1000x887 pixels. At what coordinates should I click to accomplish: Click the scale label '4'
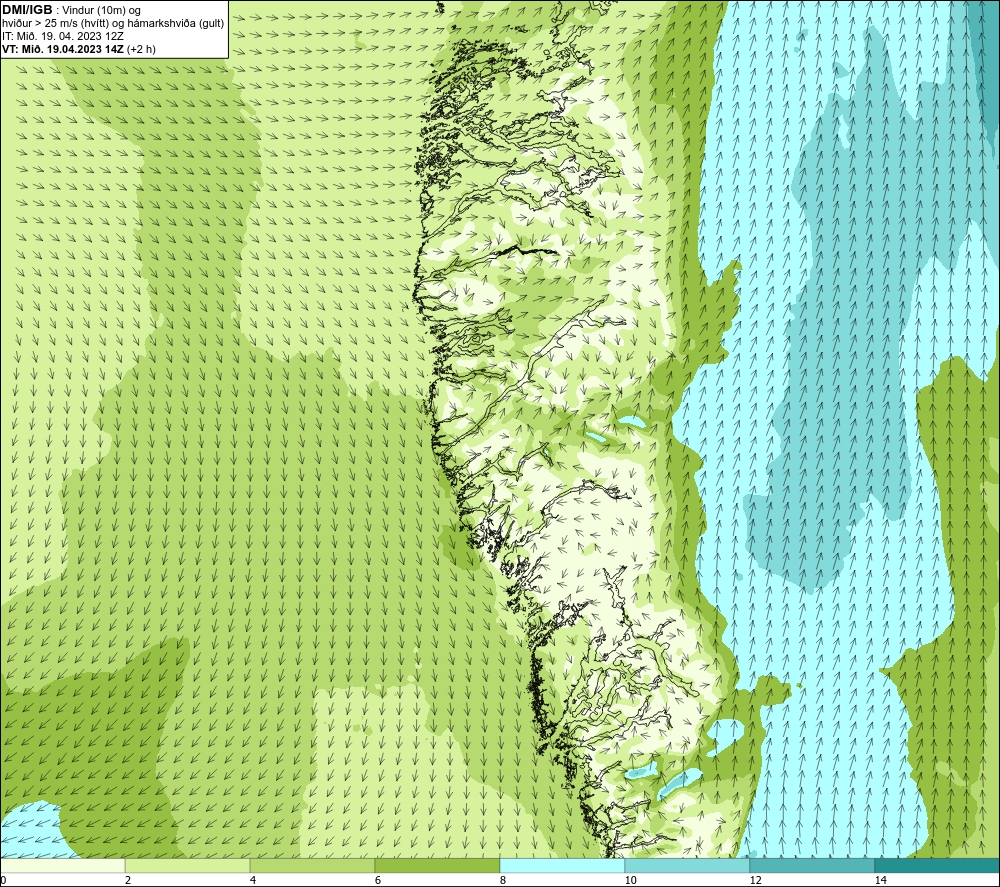coord(253,880)
